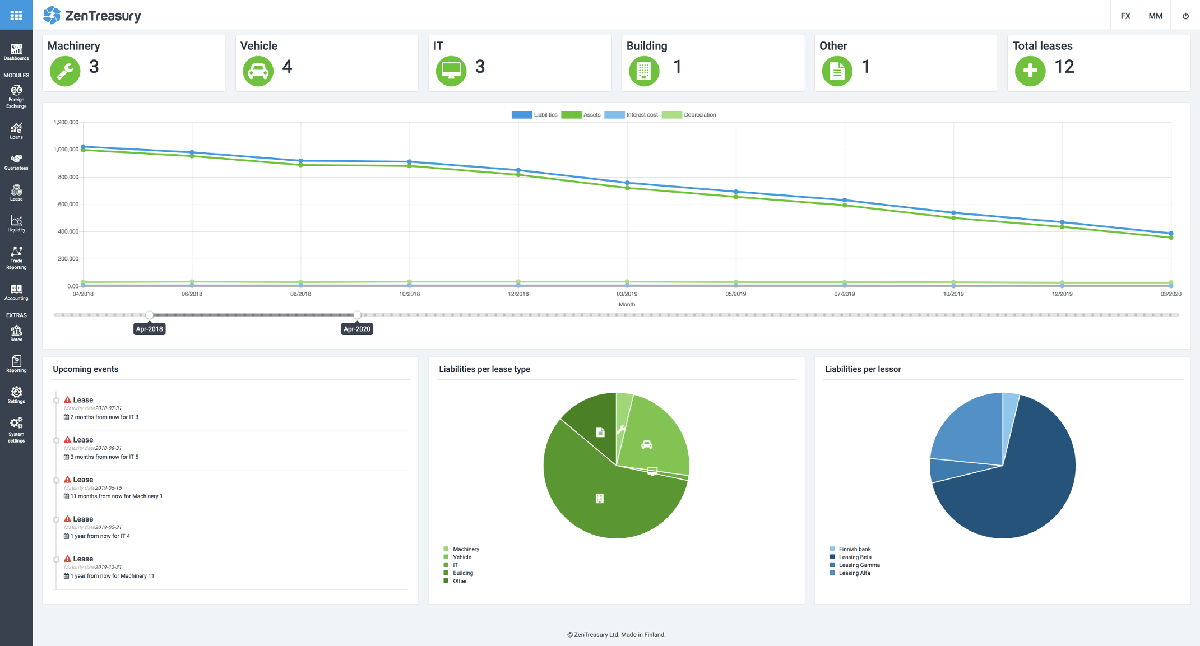
Task: Toggle Leasing Gamma in lessor legend
Action: click(854, 565)
